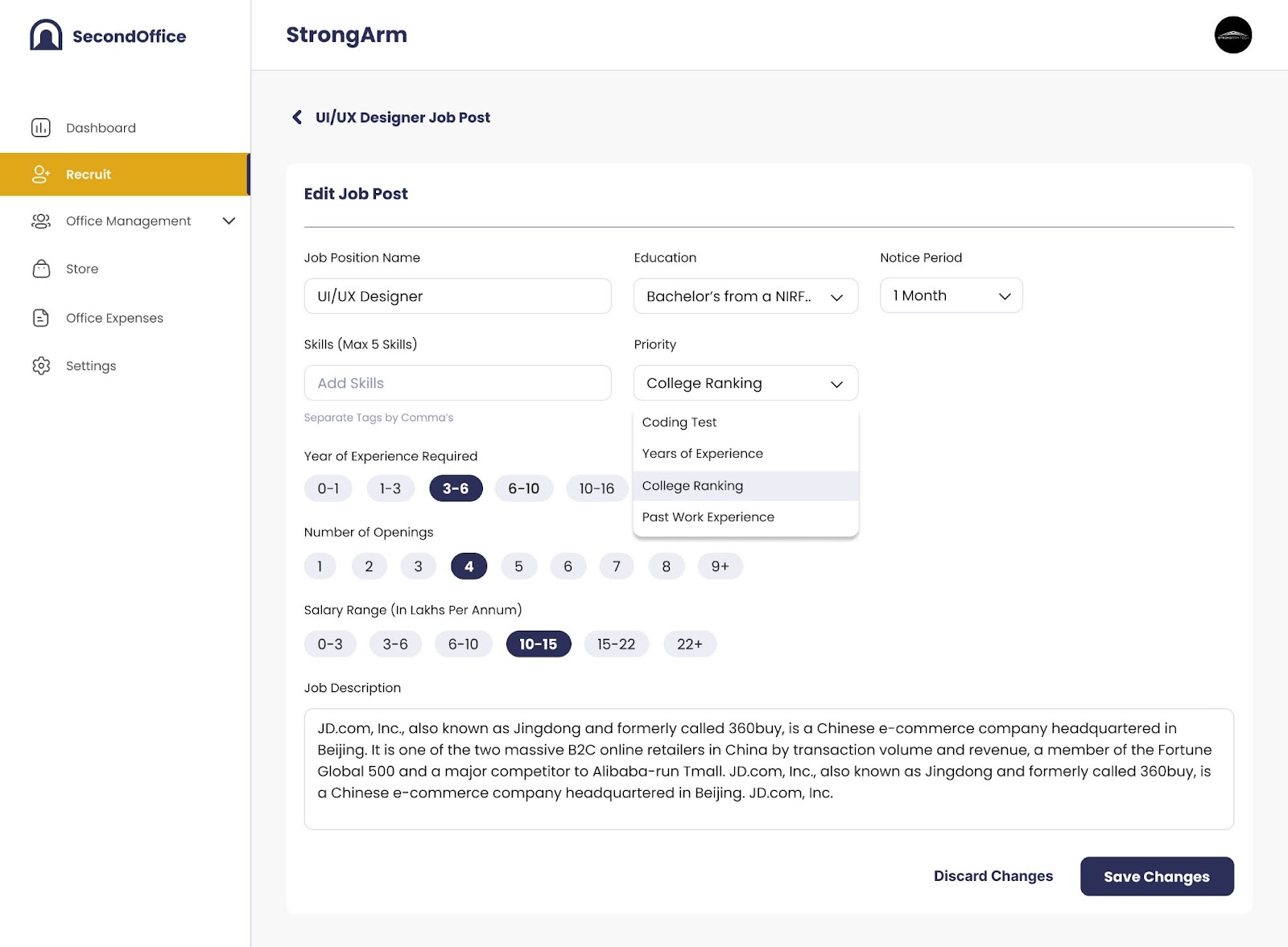Screen dimensions: 1288x947
Task: Click the back arrow beside UI/UX Designer Job Post
Action: tap(297, 117)
